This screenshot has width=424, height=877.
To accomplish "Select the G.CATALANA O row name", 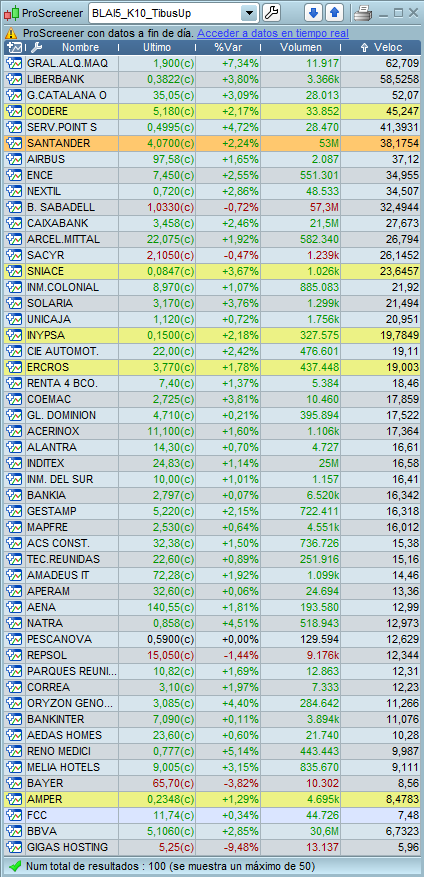I will [67, 96].
